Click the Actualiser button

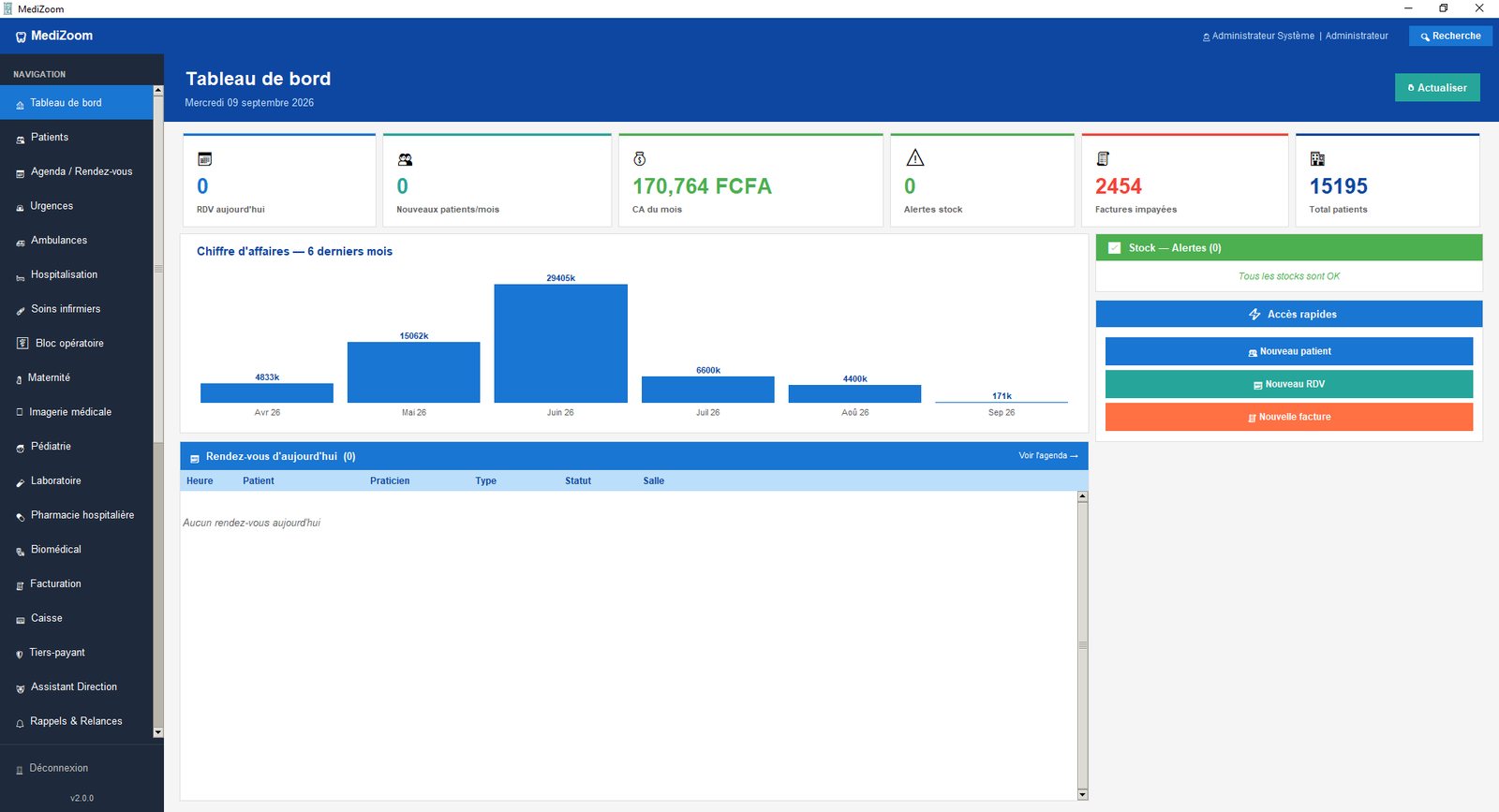click(x=1437, y=88)
